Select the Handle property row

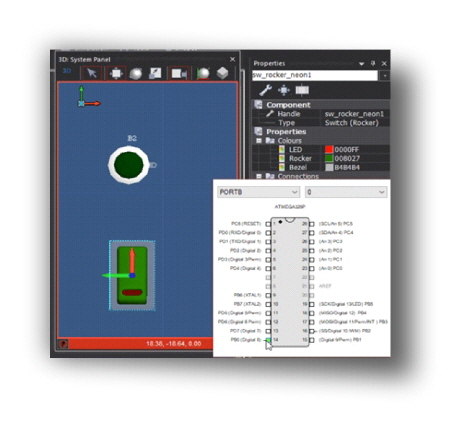tap(322, 114)
